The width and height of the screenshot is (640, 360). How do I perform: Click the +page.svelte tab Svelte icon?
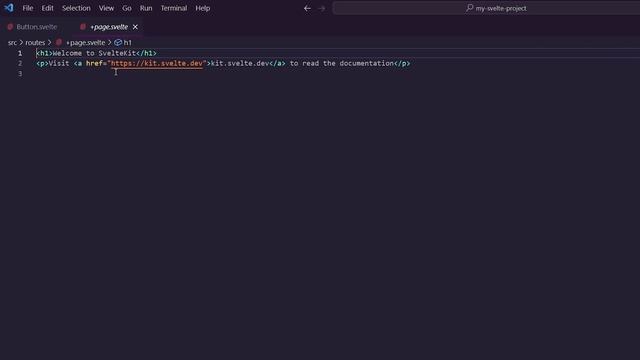coord(83,27)
